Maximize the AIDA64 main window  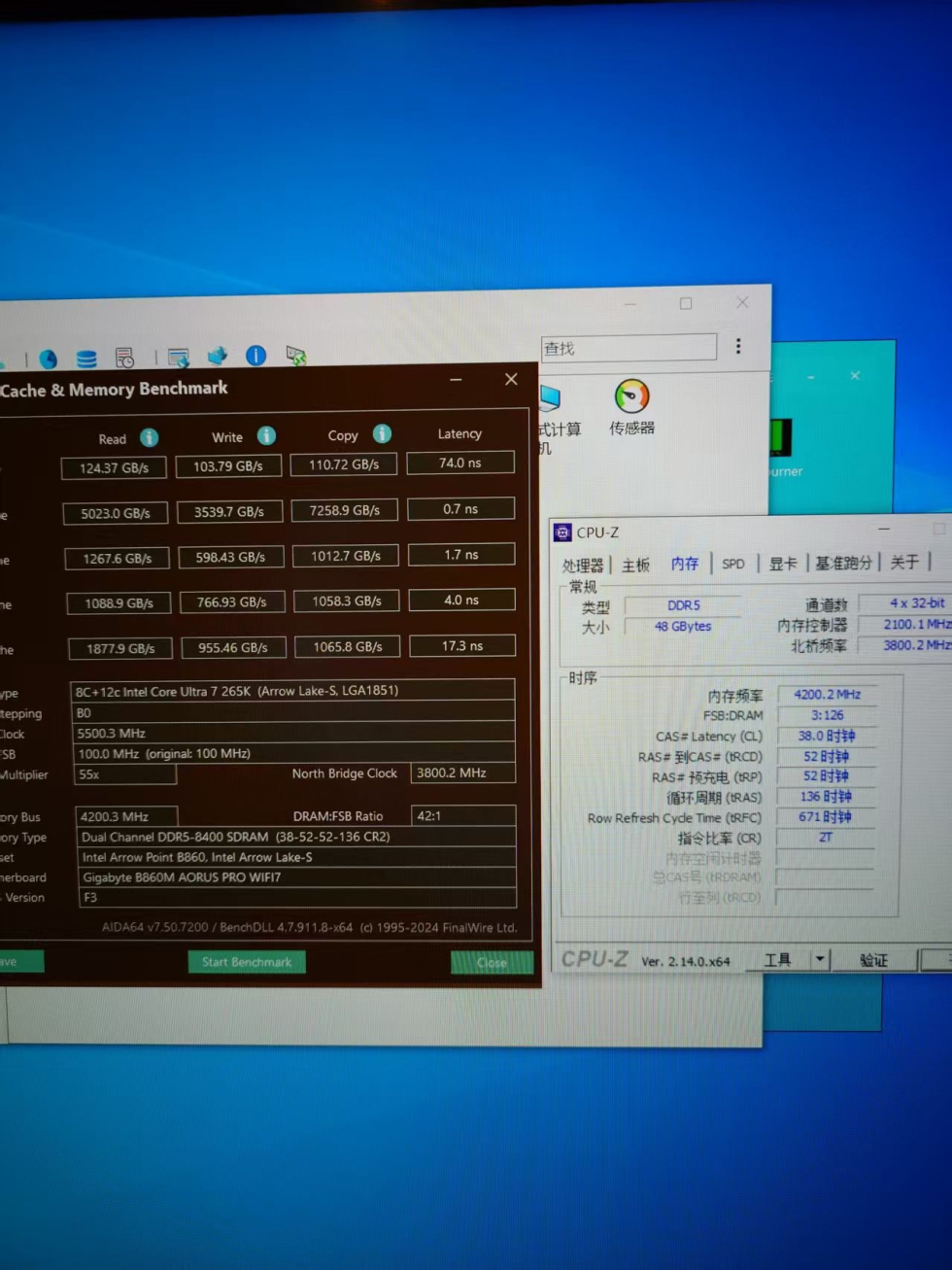pyautogui.click(x=686, y=303)
